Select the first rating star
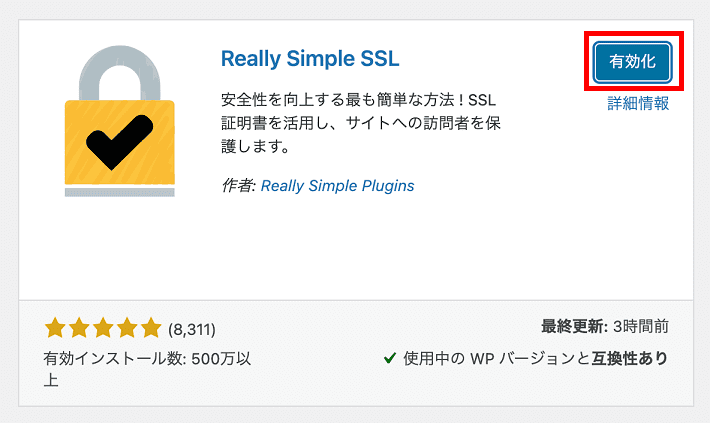The image size is (710, 423). pyautogui.click(x=55, y=328)
